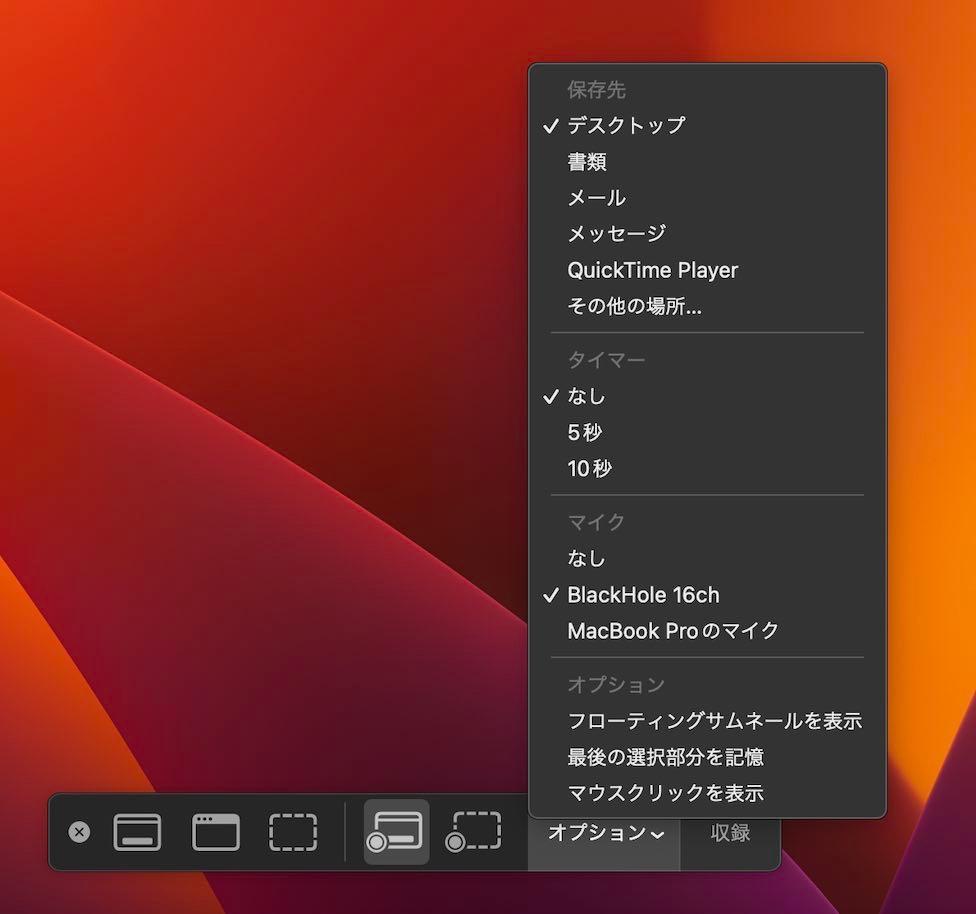Select the capture selected window icon
Screen dimensions: 976x914
click(x=215, y=832)
